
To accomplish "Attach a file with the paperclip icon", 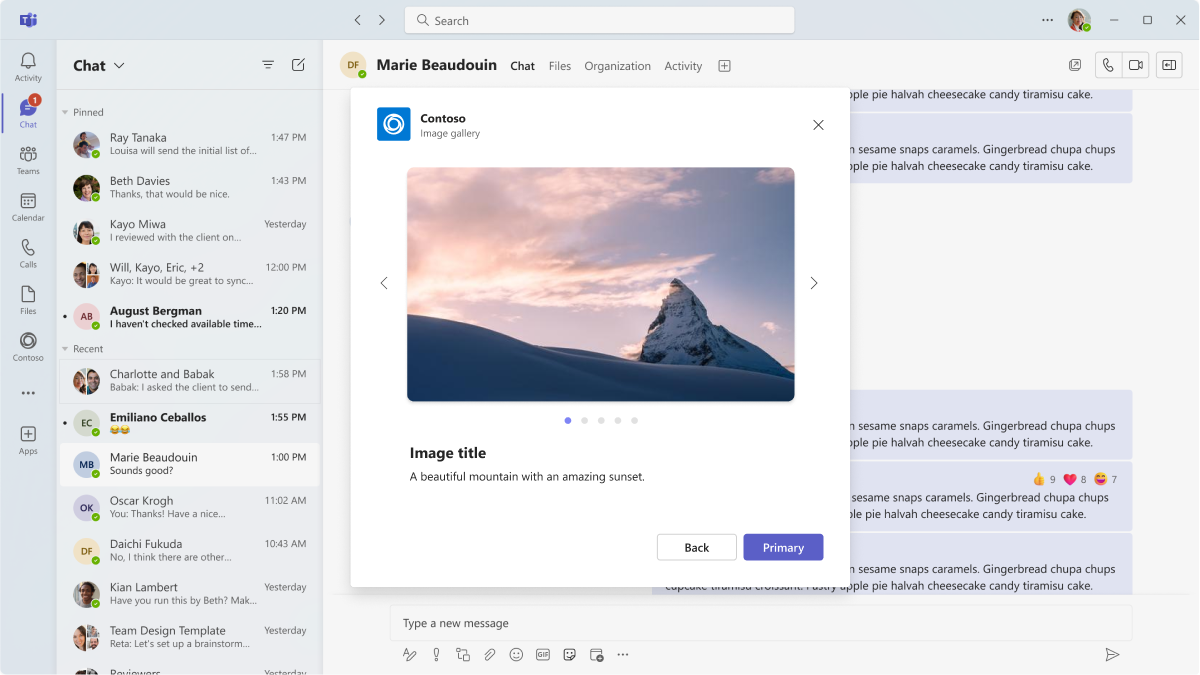I will tap(490, 655).
